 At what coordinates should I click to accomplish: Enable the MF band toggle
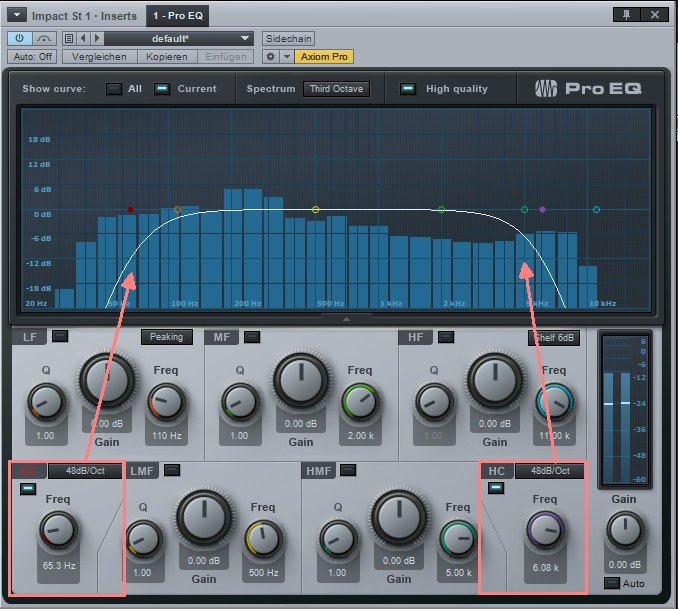click(252, 337)
